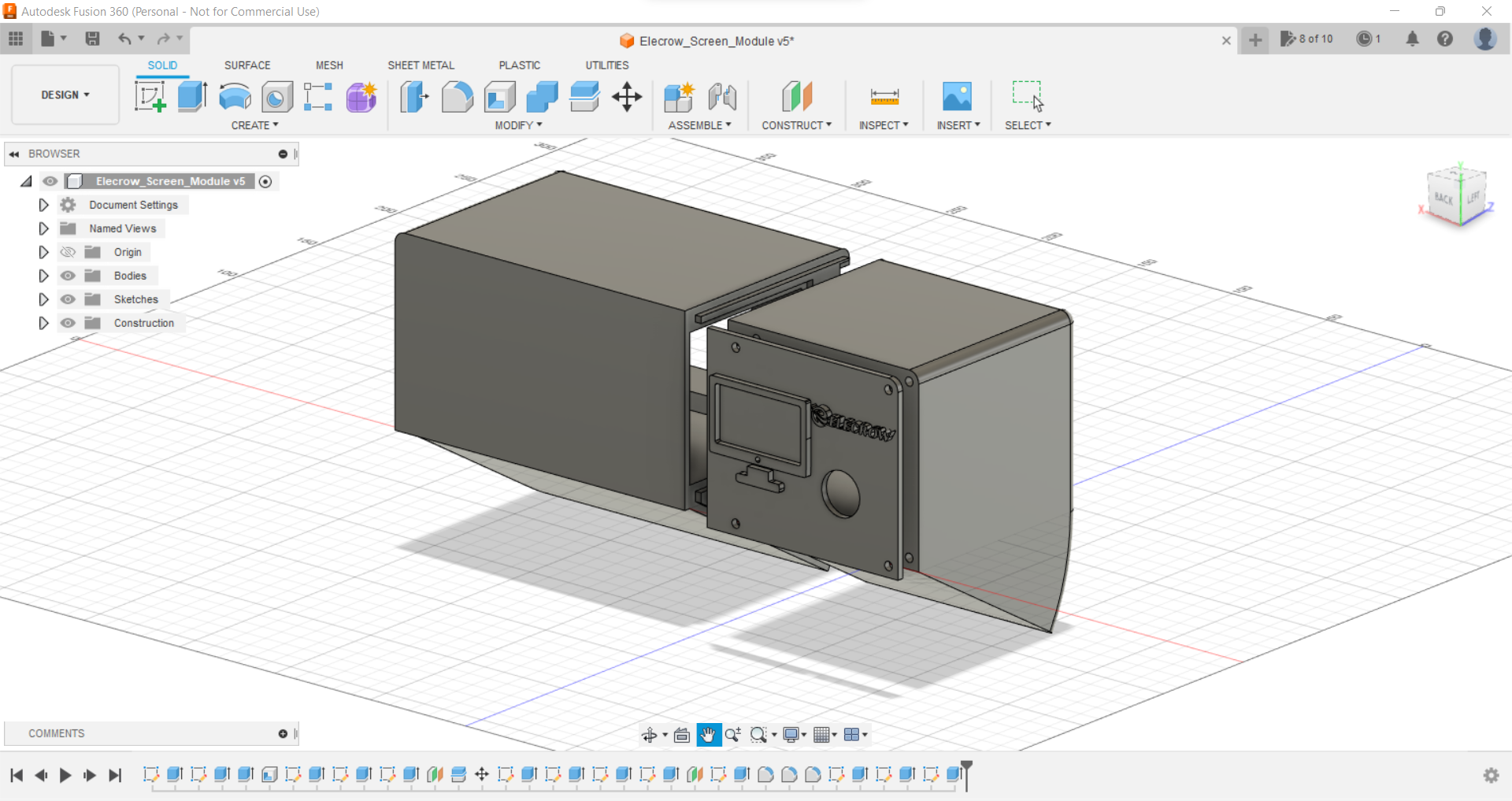Viewport: 1512px width, 801px height.
Task: Show the Origin folder
Action: [x=68, y=252]
